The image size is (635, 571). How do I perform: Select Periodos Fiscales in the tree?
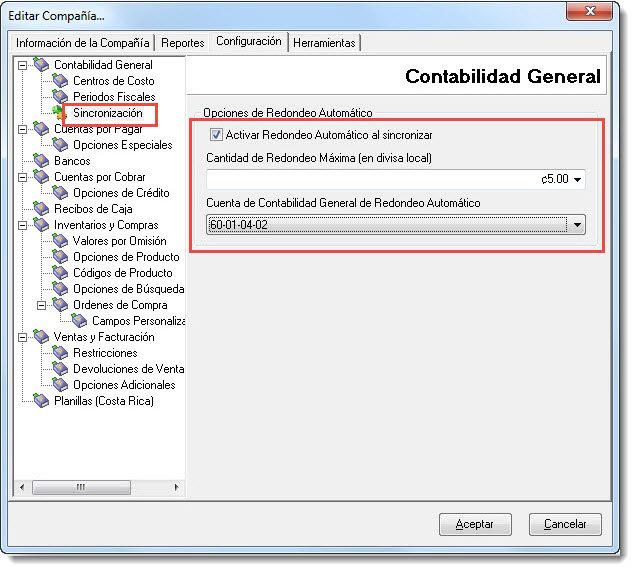click(x=114, y=97)
